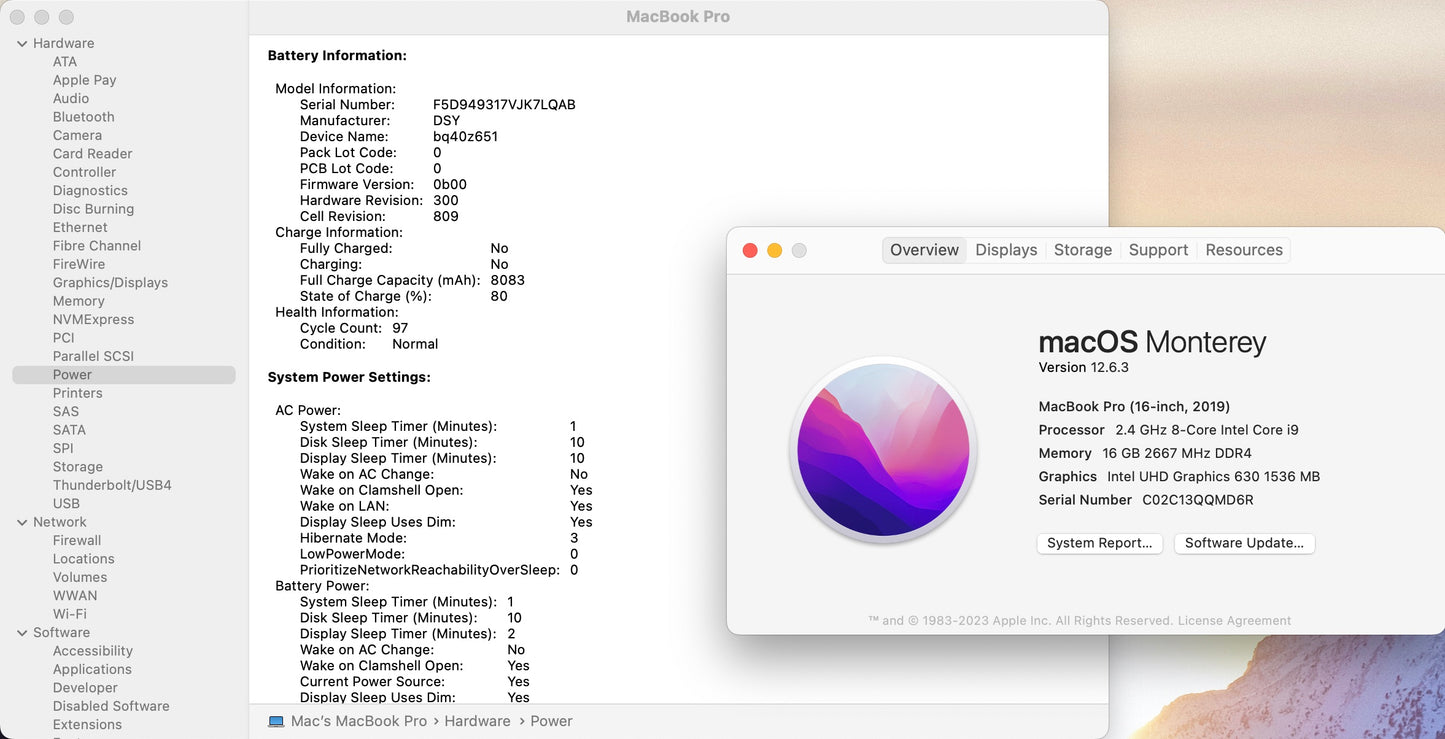Open Wi-Fi under Network section
The height and width of the screenshot is (739, 1445).
69,614
